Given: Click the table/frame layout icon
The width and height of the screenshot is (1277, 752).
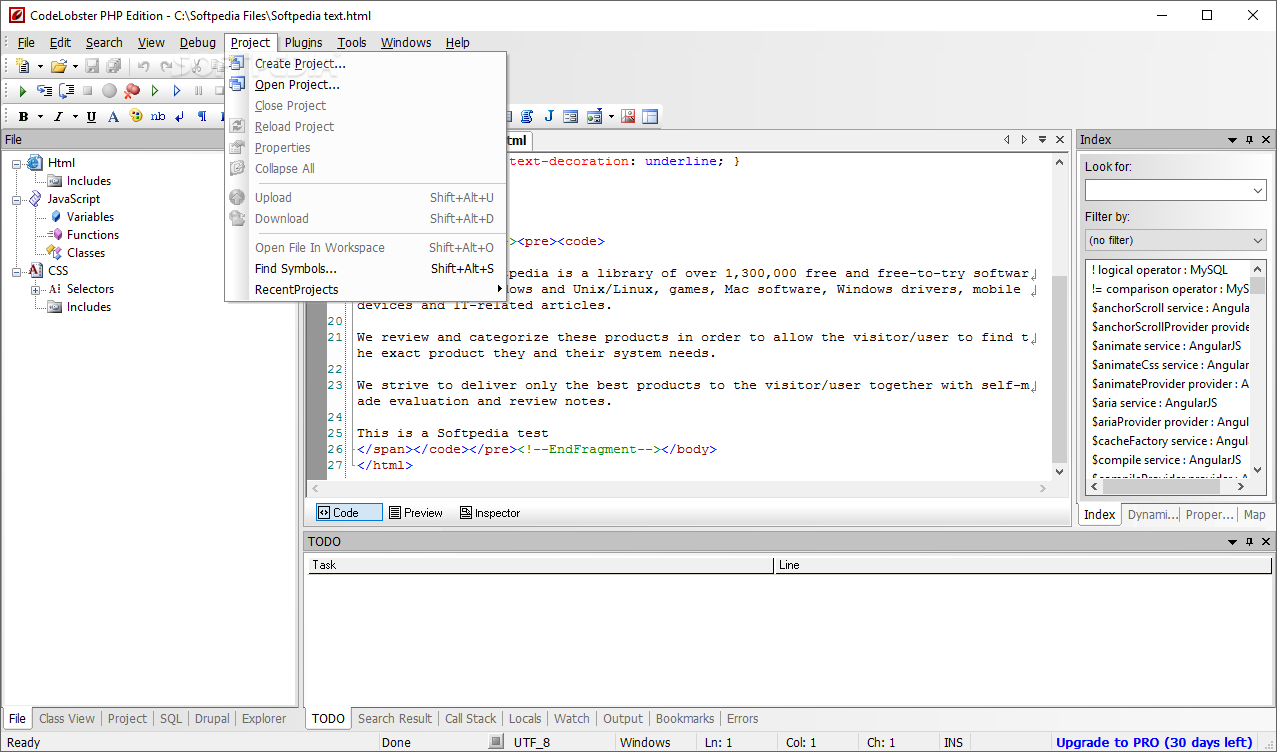Looking at the screenshot, I should click(650, 117).
